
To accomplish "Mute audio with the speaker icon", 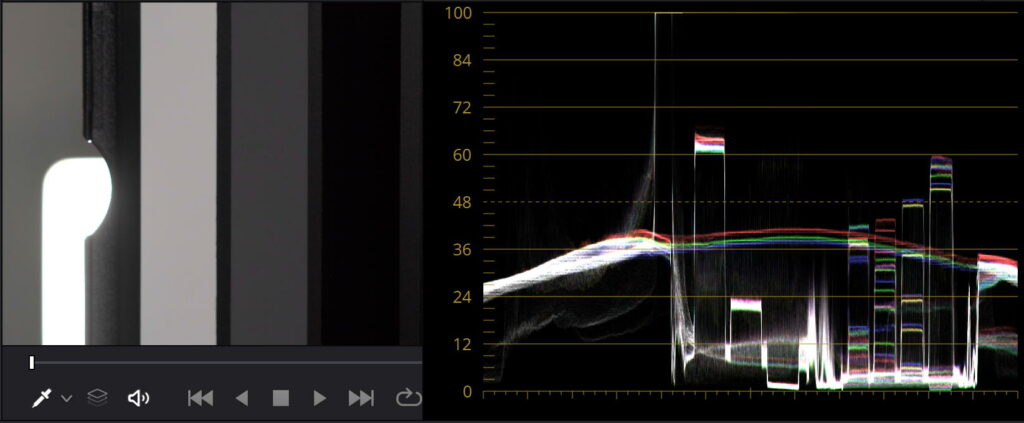I will (138, 398).
